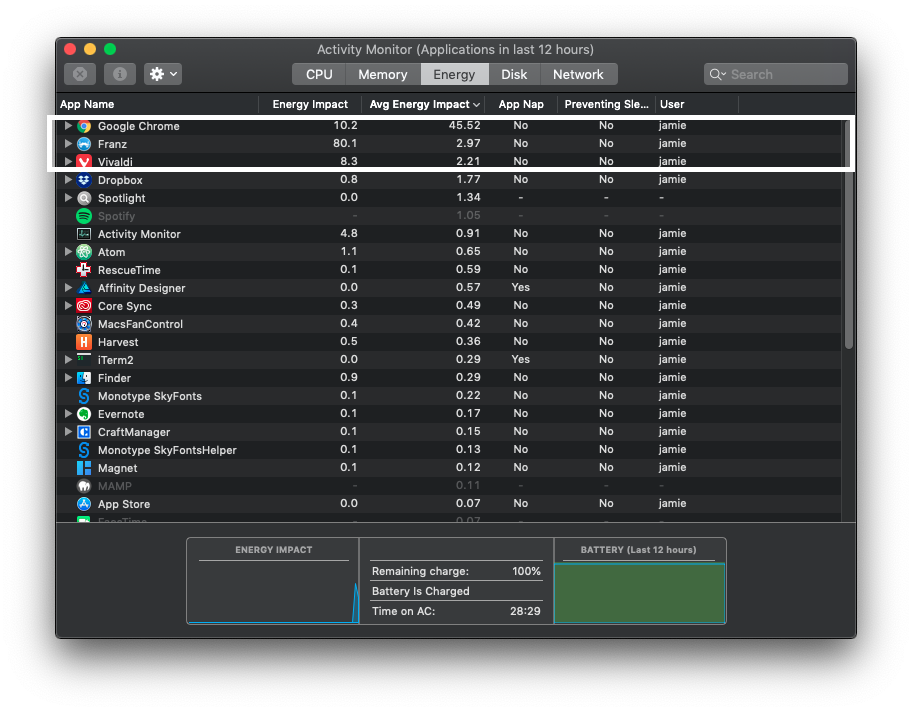Select the Magnet row name text
The width and height of the screenshot is (912, 712).
pos(117,469)
